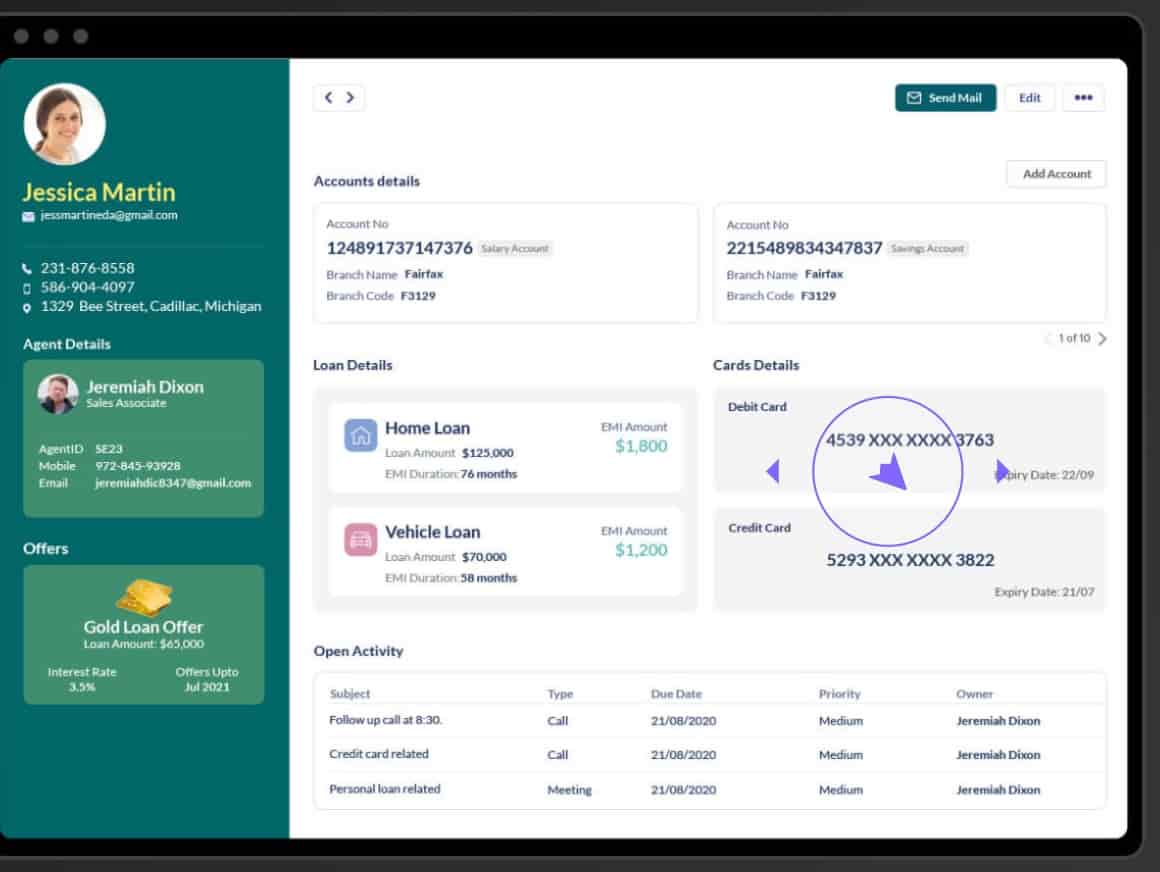
Task: Click the Add Account button
Action: coord(1056,174)
